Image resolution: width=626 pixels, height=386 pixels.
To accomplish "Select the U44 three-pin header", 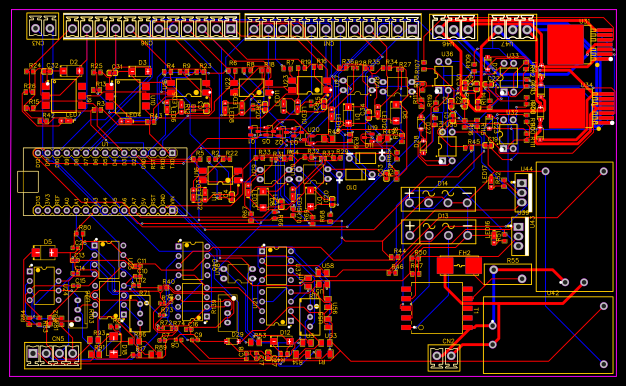I will coord(523,192).
